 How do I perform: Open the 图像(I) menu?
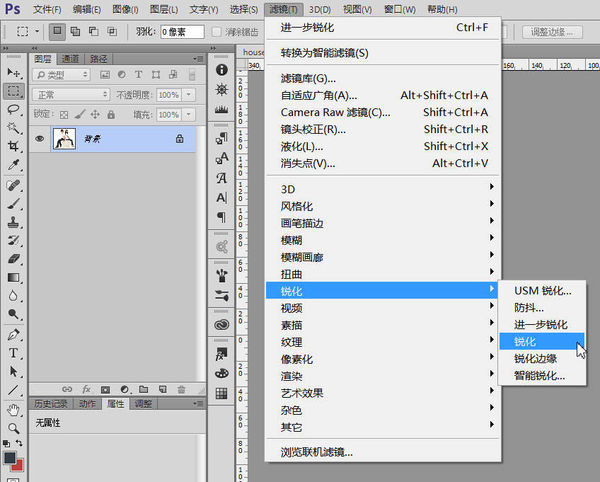[125, 9]
